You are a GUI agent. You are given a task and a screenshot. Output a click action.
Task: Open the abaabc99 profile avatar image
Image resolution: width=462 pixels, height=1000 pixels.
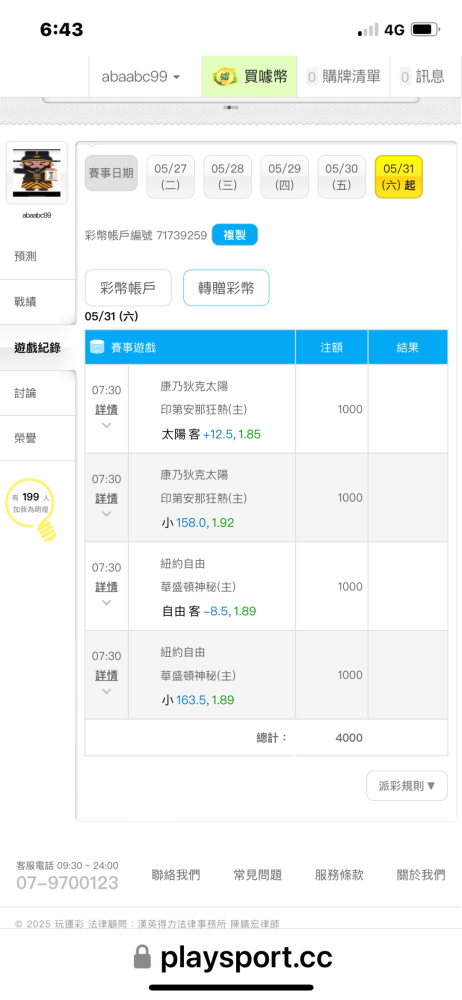point(37,173)
